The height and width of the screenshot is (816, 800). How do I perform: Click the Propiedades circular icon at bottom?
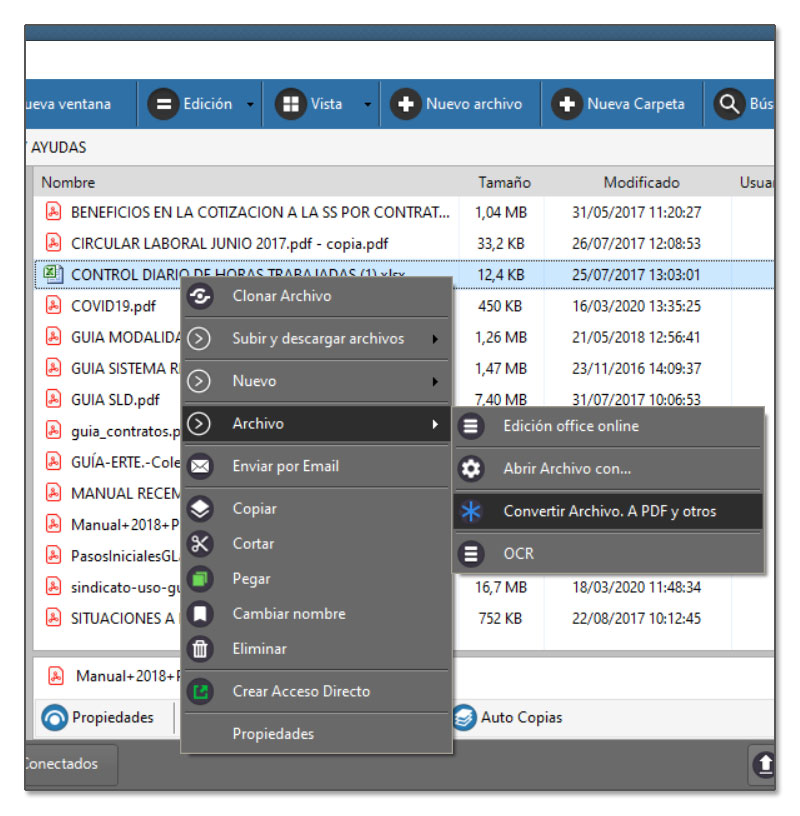pos(55,718)
